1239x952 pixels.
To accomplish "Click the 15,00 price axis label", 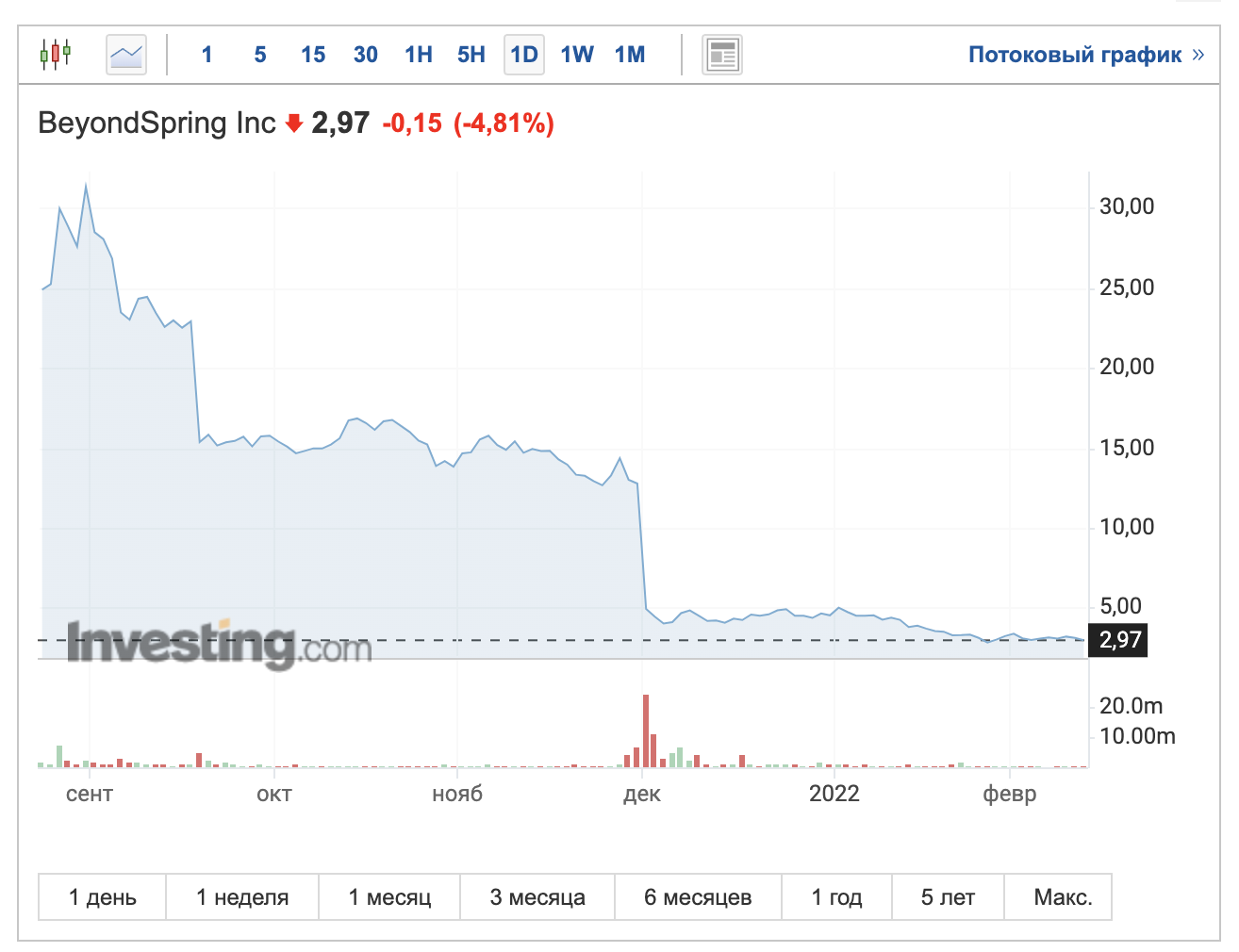I will point(1127,448).
